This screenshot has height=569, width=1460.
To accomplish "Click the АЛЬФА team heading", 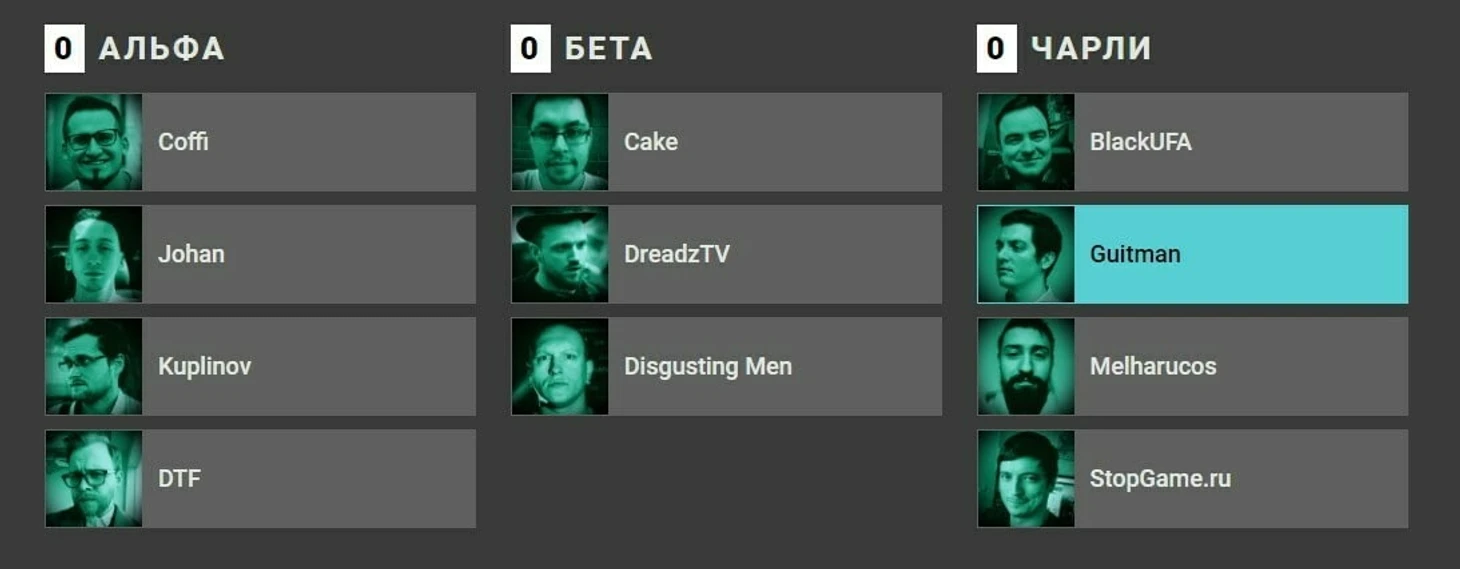I will point(161,49).
